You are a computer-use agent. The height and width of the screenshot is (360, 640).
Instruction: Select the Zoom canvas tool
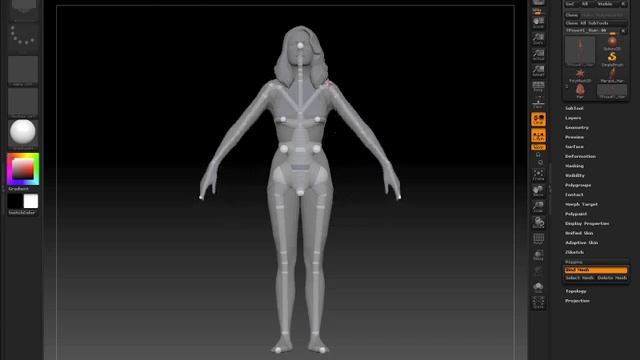point(538,38)
